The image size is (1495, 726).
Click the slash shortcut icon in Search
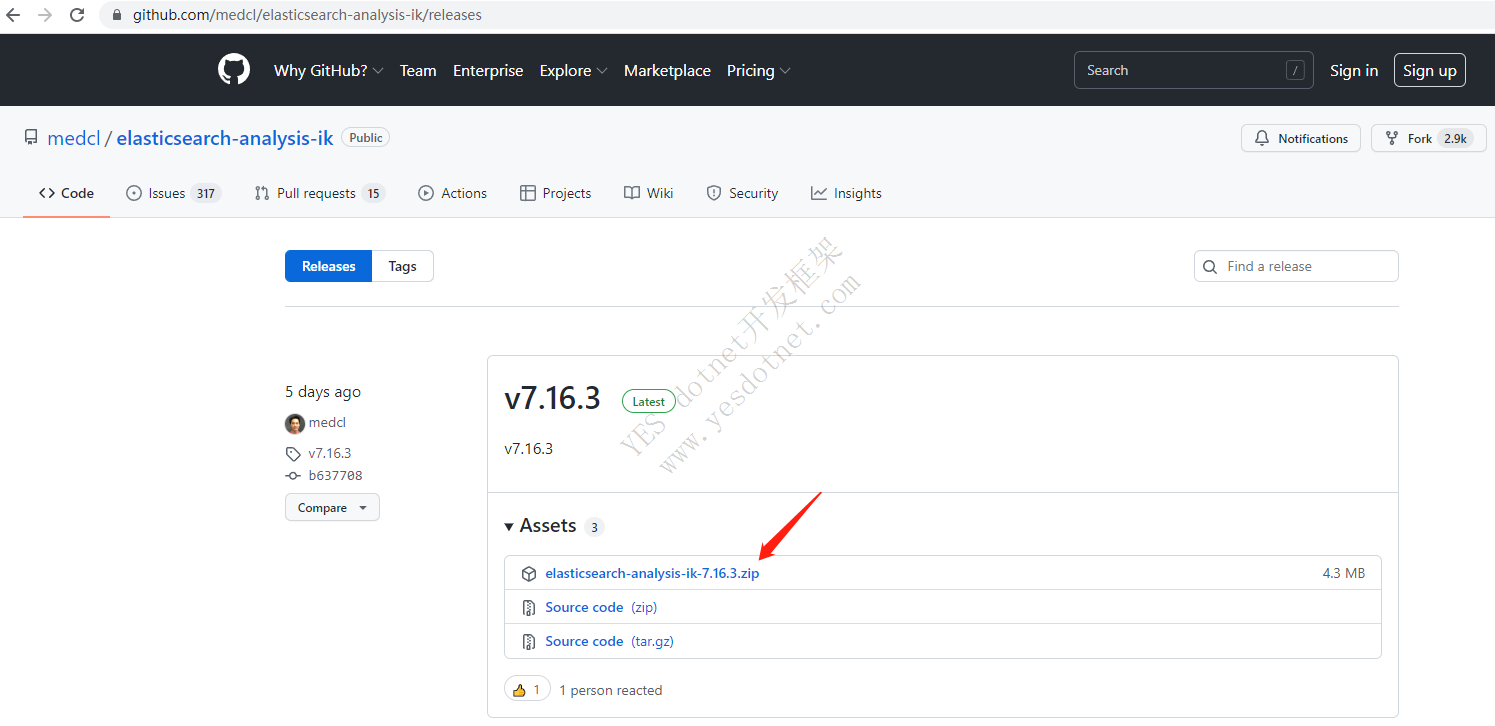point(1295,70)
